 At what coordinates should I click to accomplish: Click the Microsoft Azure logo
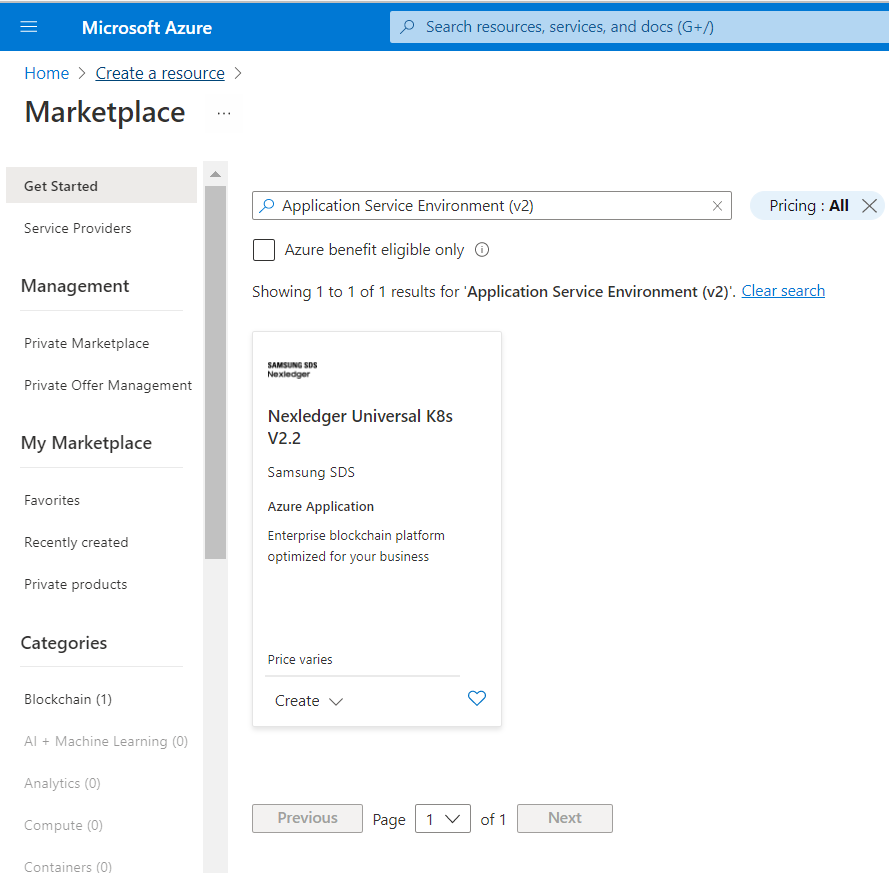(x=146, y=27)
